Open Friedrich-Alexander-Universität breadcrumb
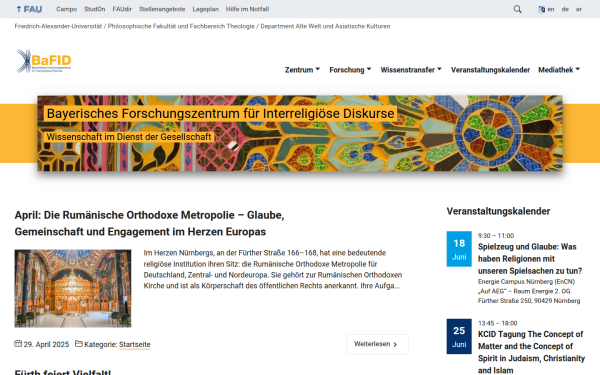The height and width of the screenshot is (375, 600). click(58, 26)
